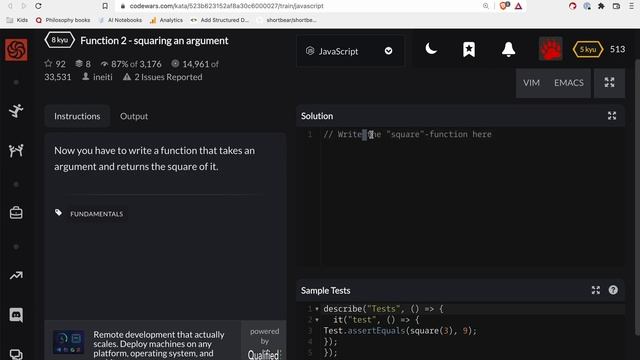Open the JavaScript language dropdown
640x360 pixels.
pyautogui.click(x=350, y=51)
